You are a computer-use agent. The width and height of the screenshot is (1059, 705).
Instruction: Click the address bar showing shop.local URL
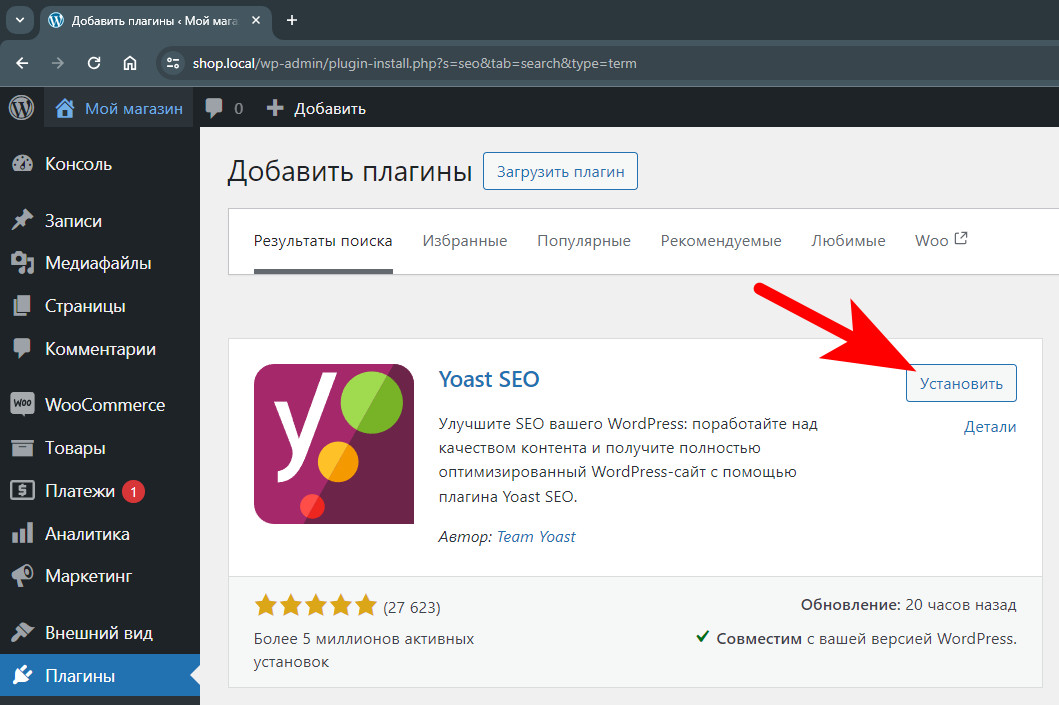pyautogui.click(x=608, y=63)
